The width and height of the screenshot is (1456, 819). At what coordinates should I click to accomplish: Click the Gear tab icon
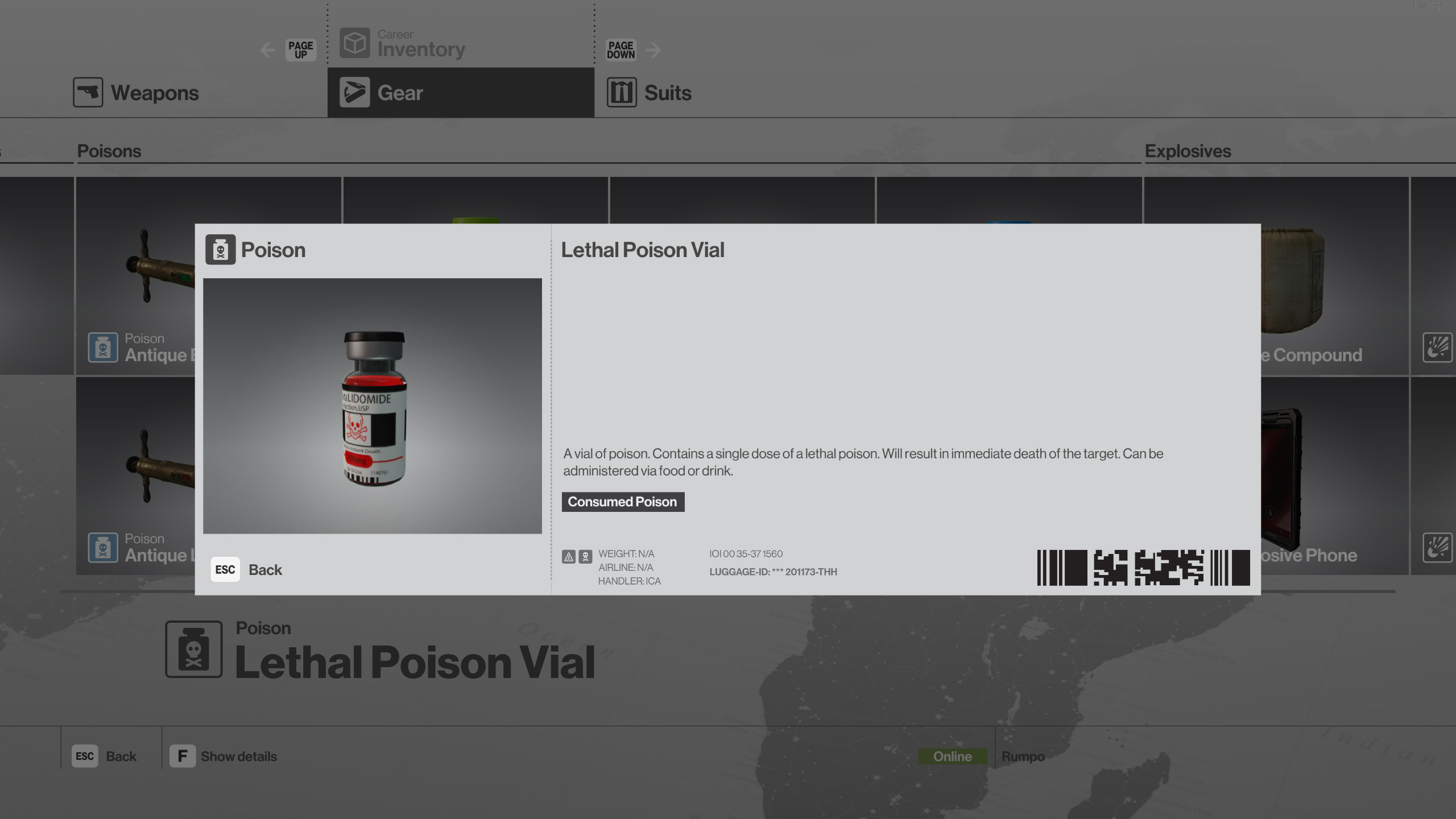pyautogui.click(x=354, y=92)
